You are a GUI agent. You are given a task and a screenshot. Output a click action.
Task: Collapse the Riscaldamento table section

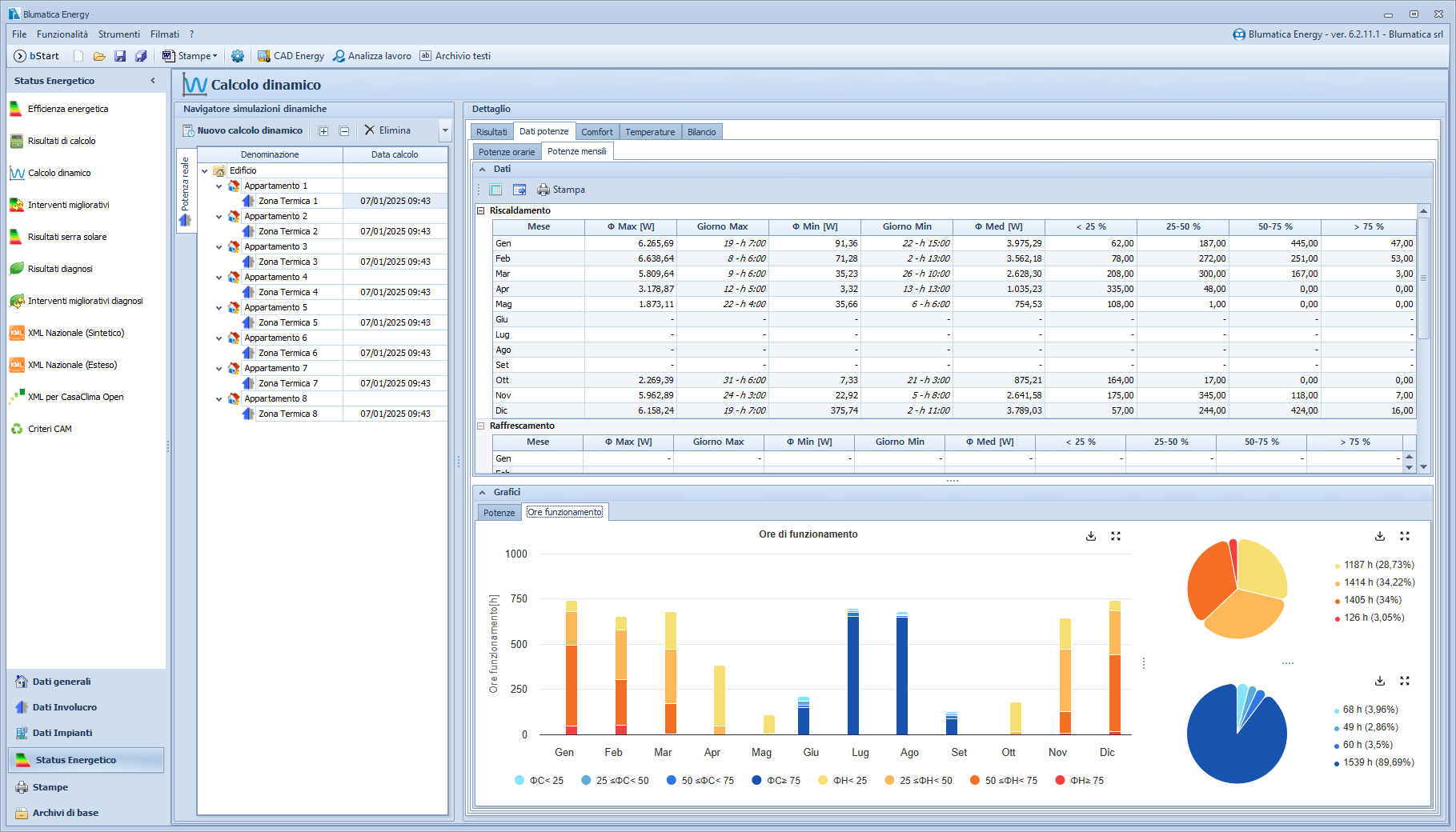[481, 211]
